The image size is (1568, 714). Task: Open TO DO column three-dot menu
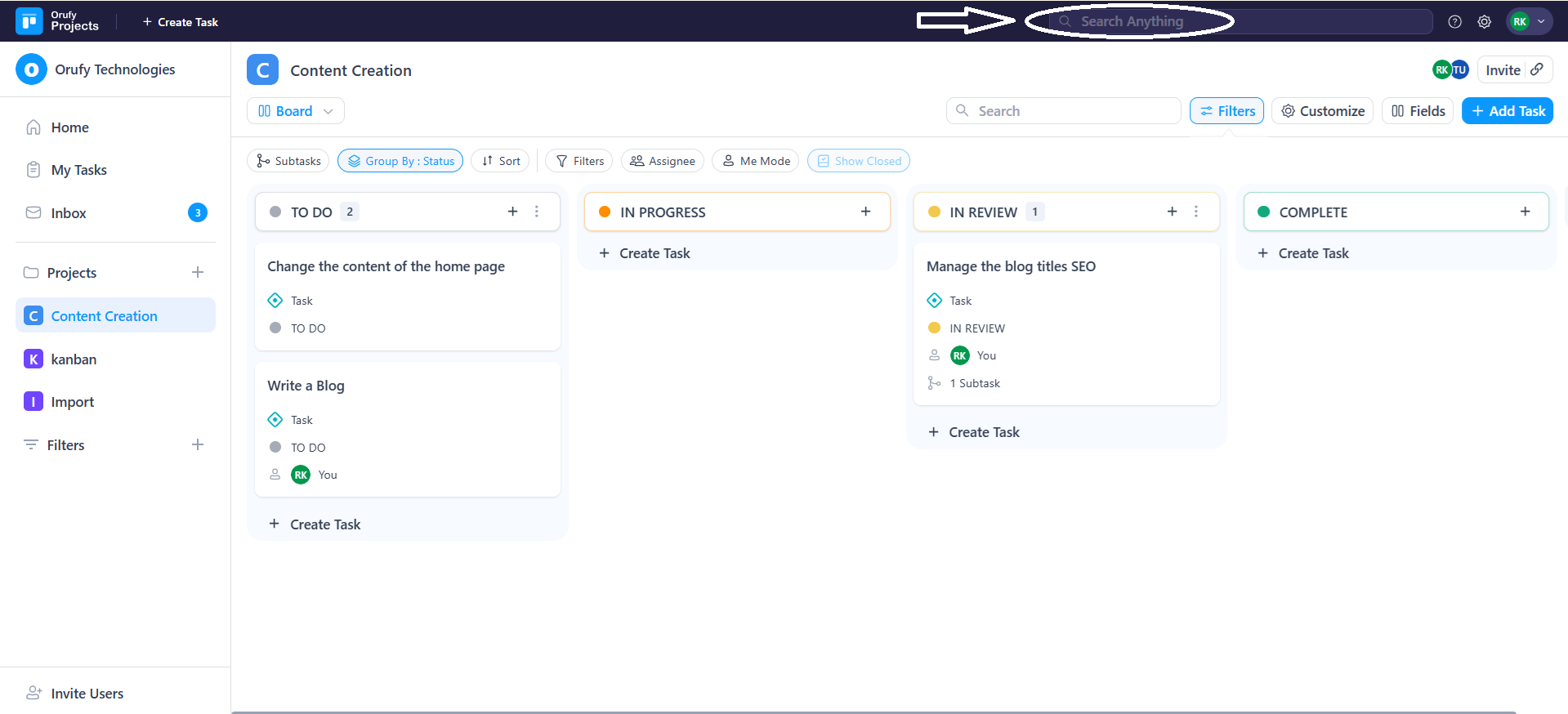pyautogui.click(x=537, y=212)
